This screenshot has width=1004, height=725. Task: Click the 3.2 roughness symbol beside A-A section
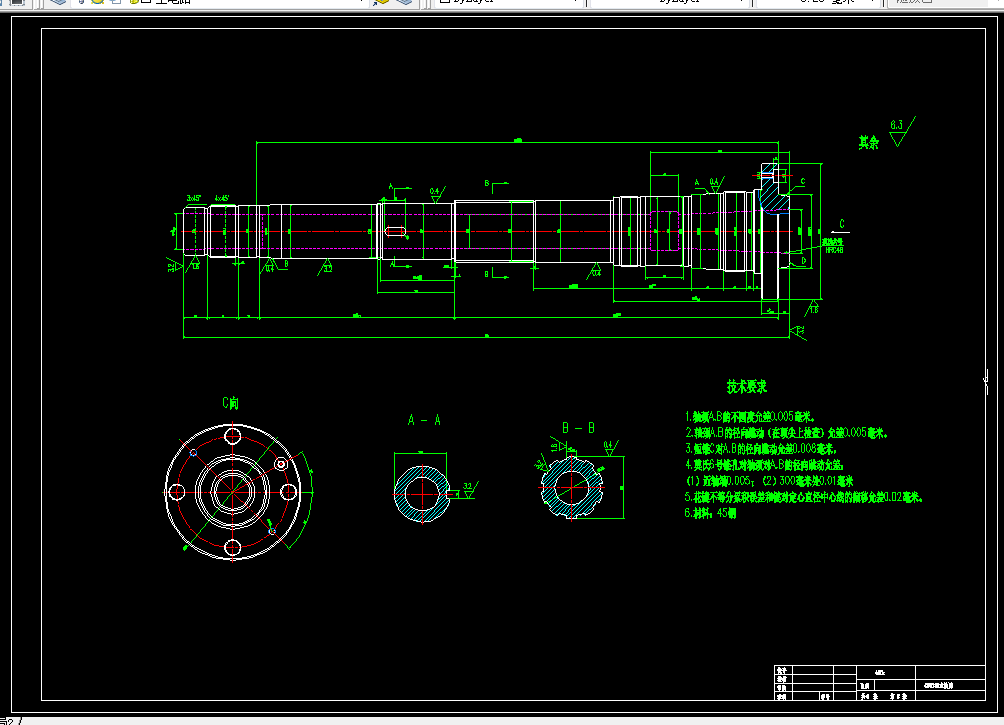(470, 491)
